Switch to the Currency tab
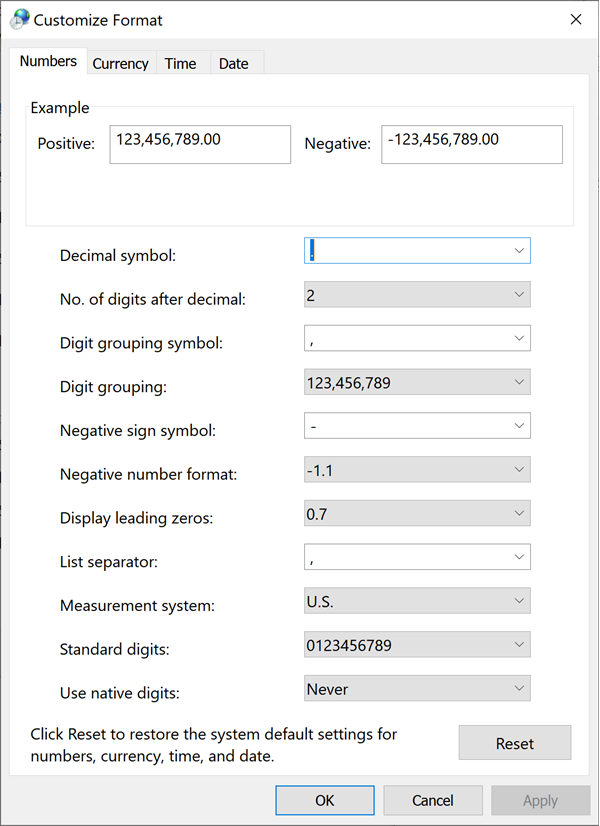600x826 pixels. [x=120, y=63]
